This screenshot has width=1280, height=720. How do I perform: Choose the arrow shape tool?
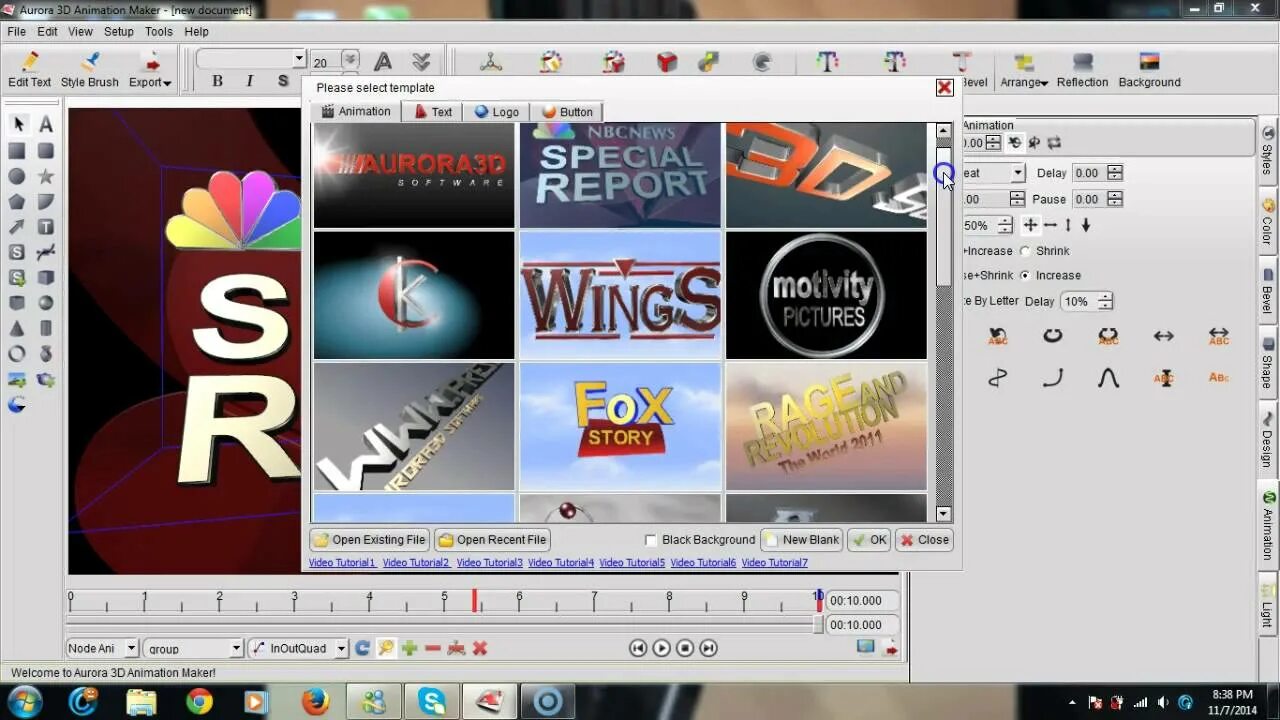(18, 227)
